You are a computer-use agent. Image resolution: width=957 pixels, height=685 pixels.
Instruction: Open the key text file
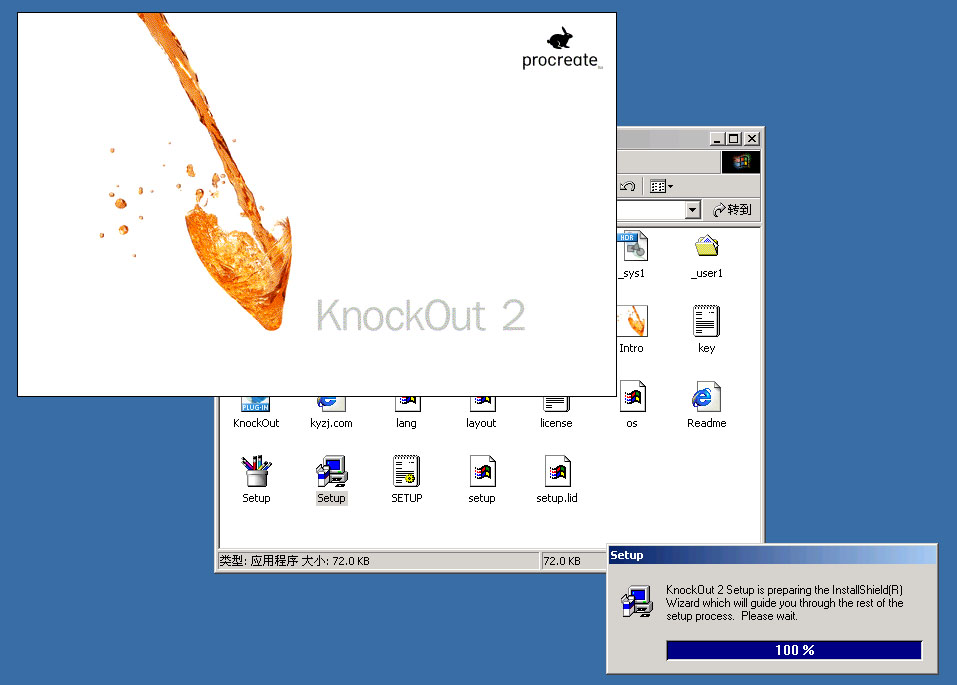[x=706, y=321]
